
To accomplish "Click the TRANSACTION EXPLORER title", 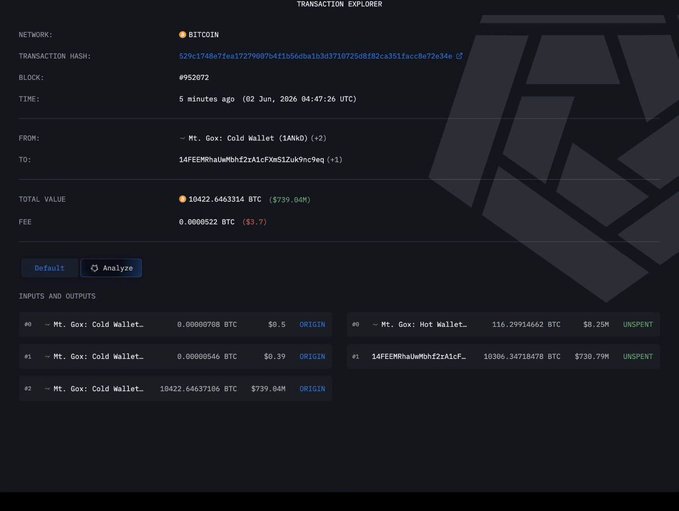I will coord(340,4).
